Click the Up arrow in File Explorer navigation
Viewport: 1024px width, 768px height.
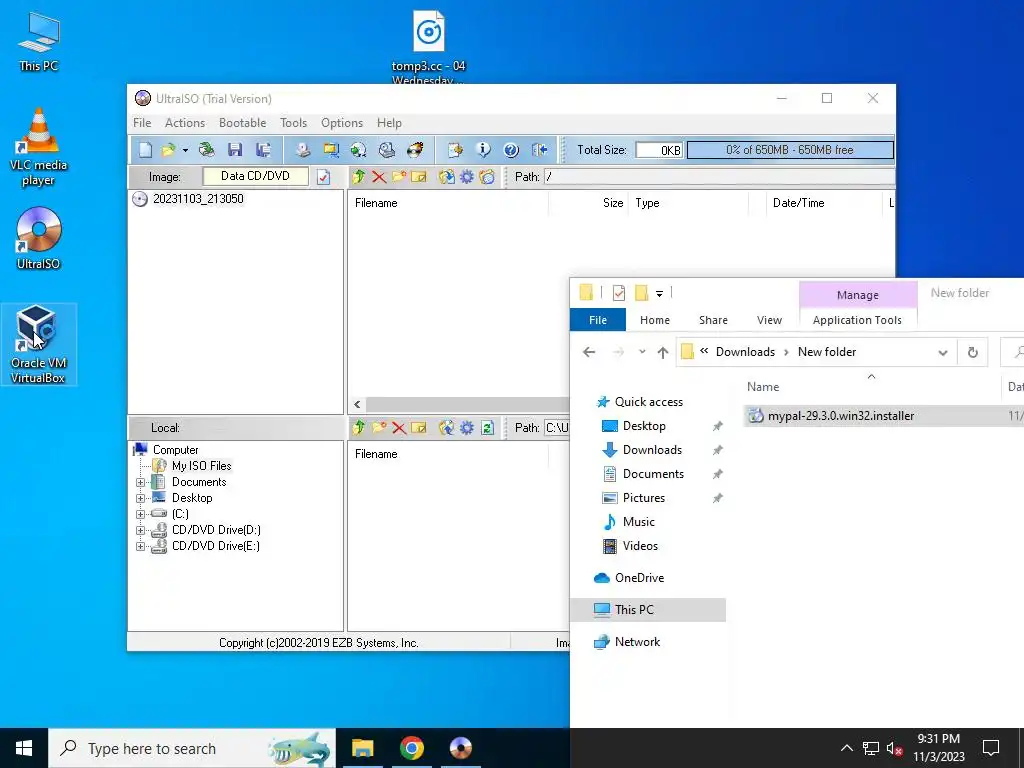tap(663, 353)
